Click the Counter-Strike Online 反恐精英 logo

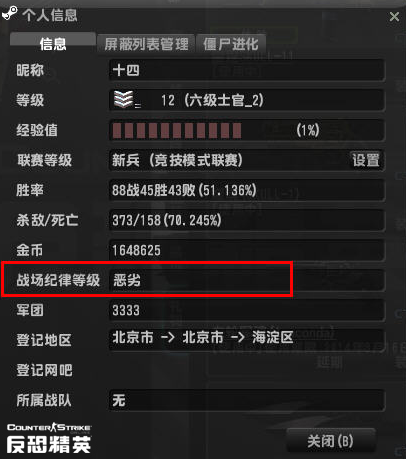49,438
